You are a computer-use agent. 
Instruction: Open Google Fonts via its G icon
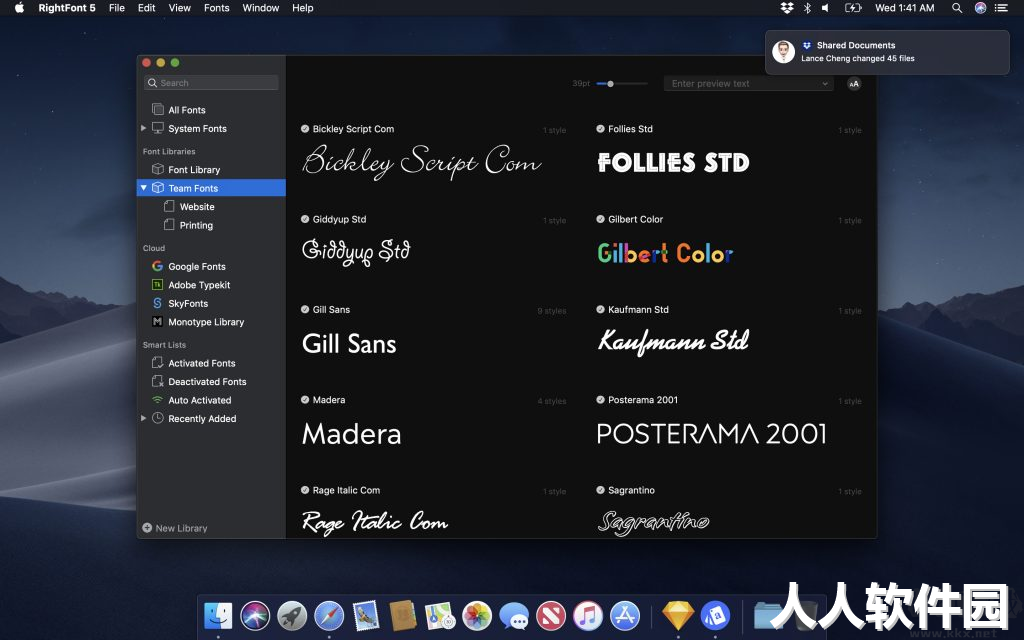click(x=157, y=266)
